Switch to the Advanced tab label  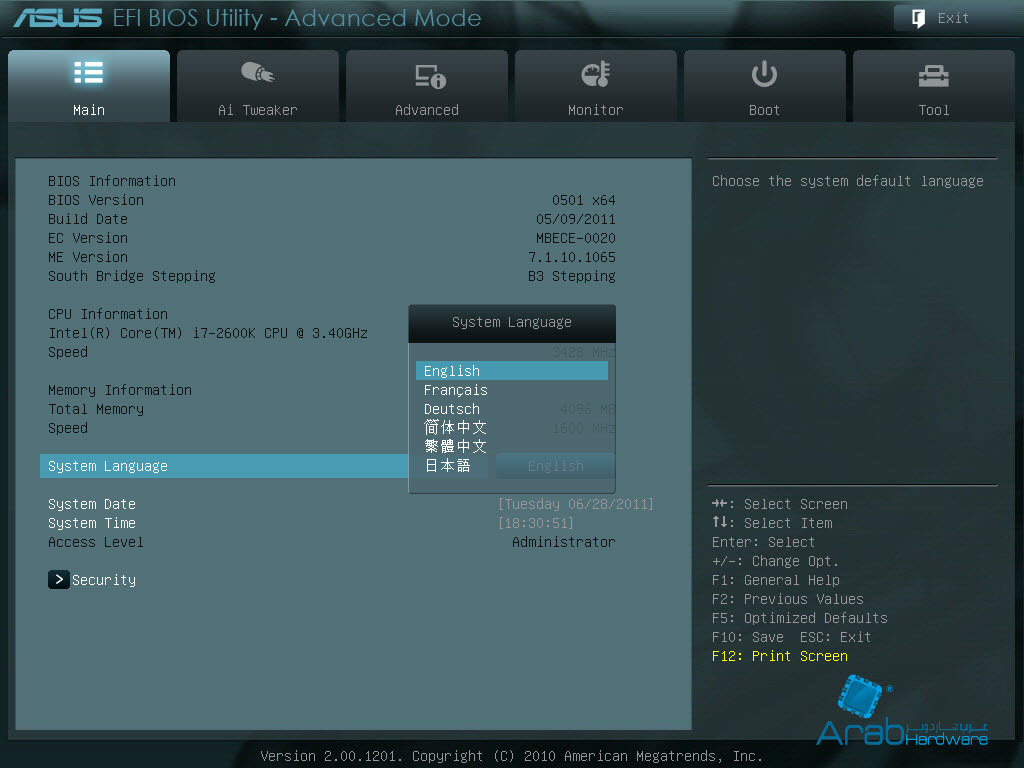[426, 110]
